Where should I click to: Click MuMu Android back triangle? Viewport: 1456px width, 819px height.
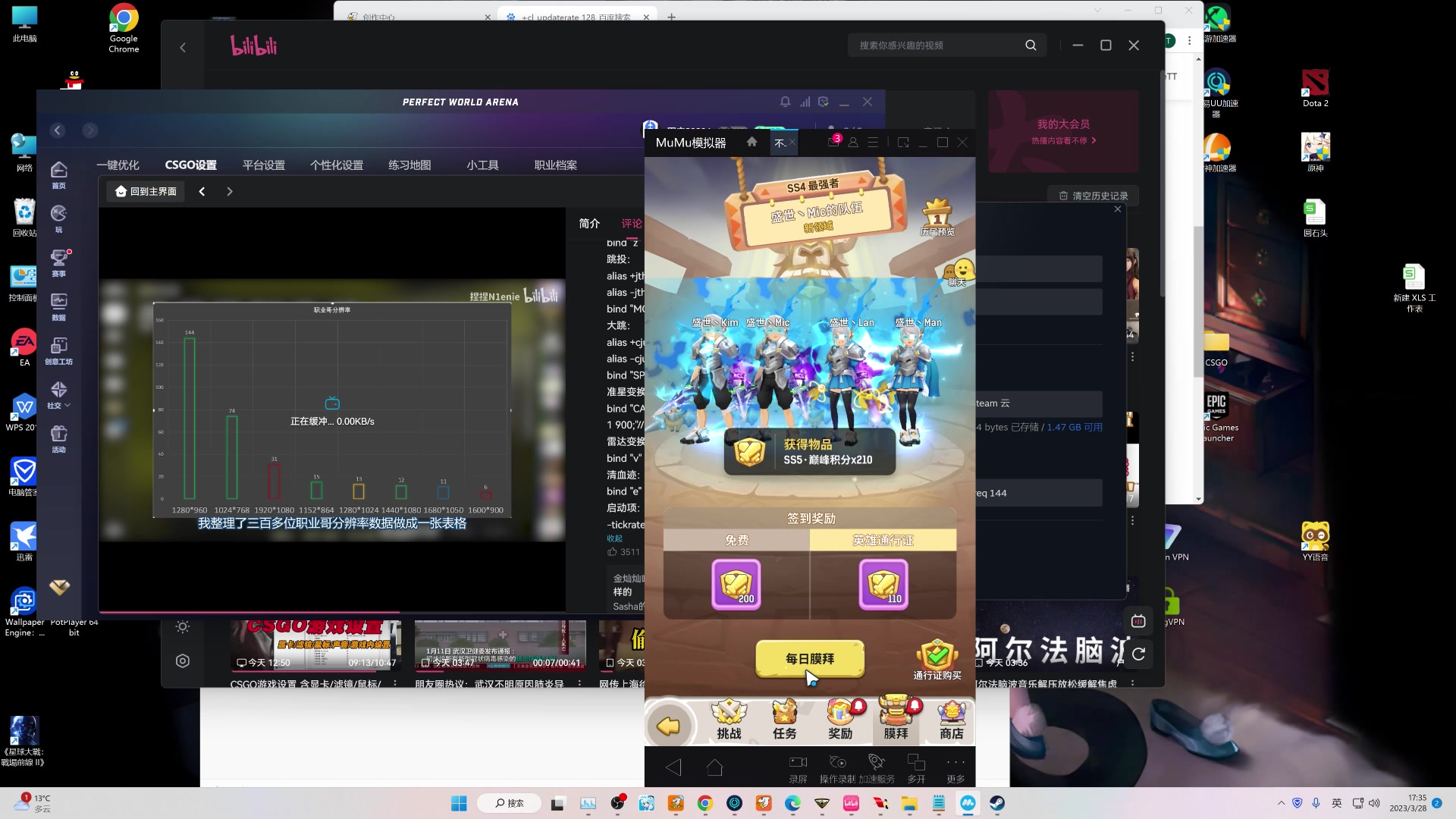[x=673, y=767]
